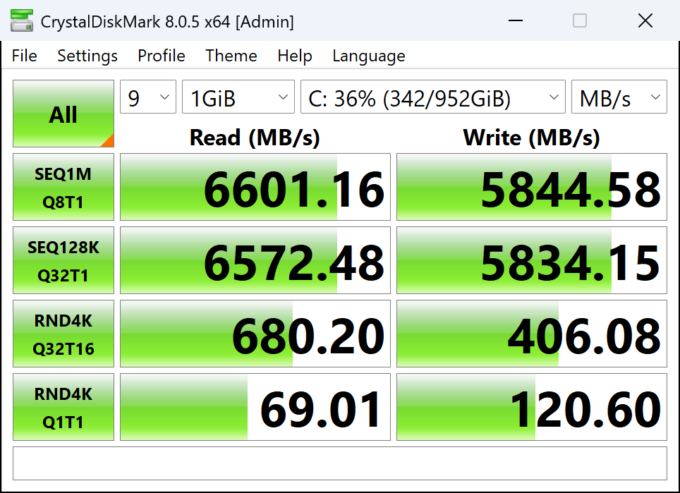
Task: Click the Write (MB/s) column header
Action: (x=531, y=138)
